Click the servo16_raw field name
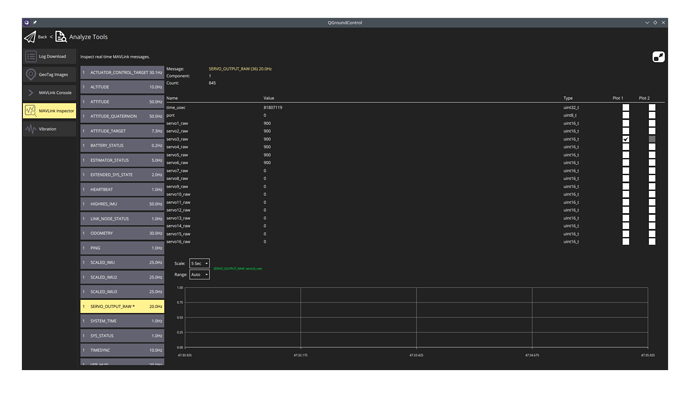 (178, 242)
